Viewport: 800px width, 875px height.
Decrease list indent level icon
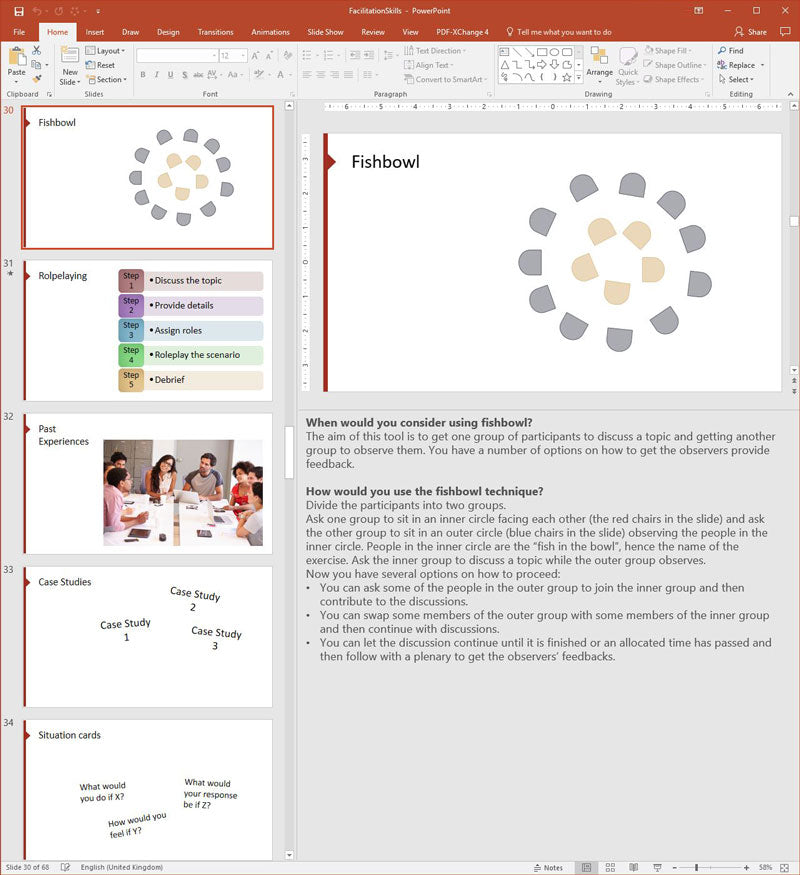355,55
